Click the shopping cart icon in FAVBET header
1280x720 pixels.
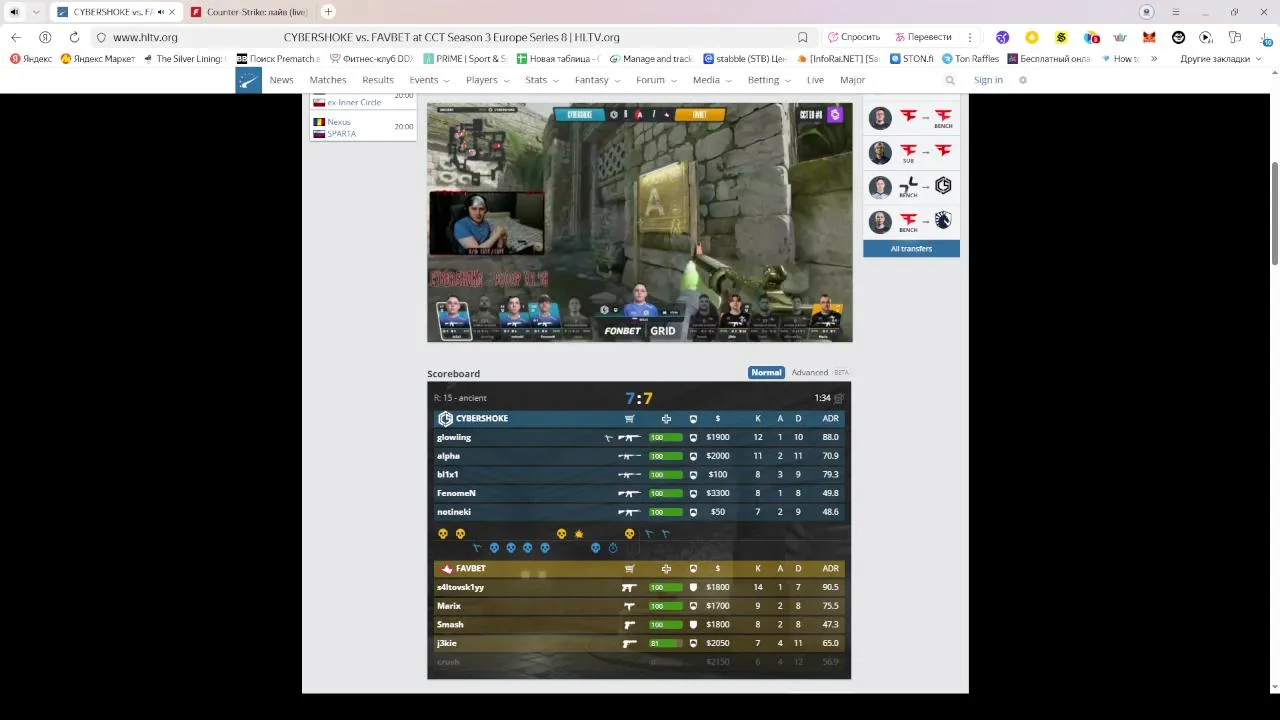point(629,569)
